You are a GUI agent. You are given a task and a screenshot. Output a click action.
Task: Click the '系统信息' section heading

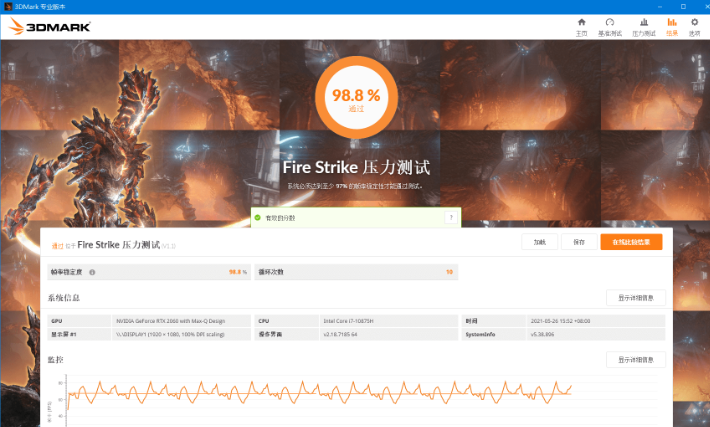coord(64,297)
